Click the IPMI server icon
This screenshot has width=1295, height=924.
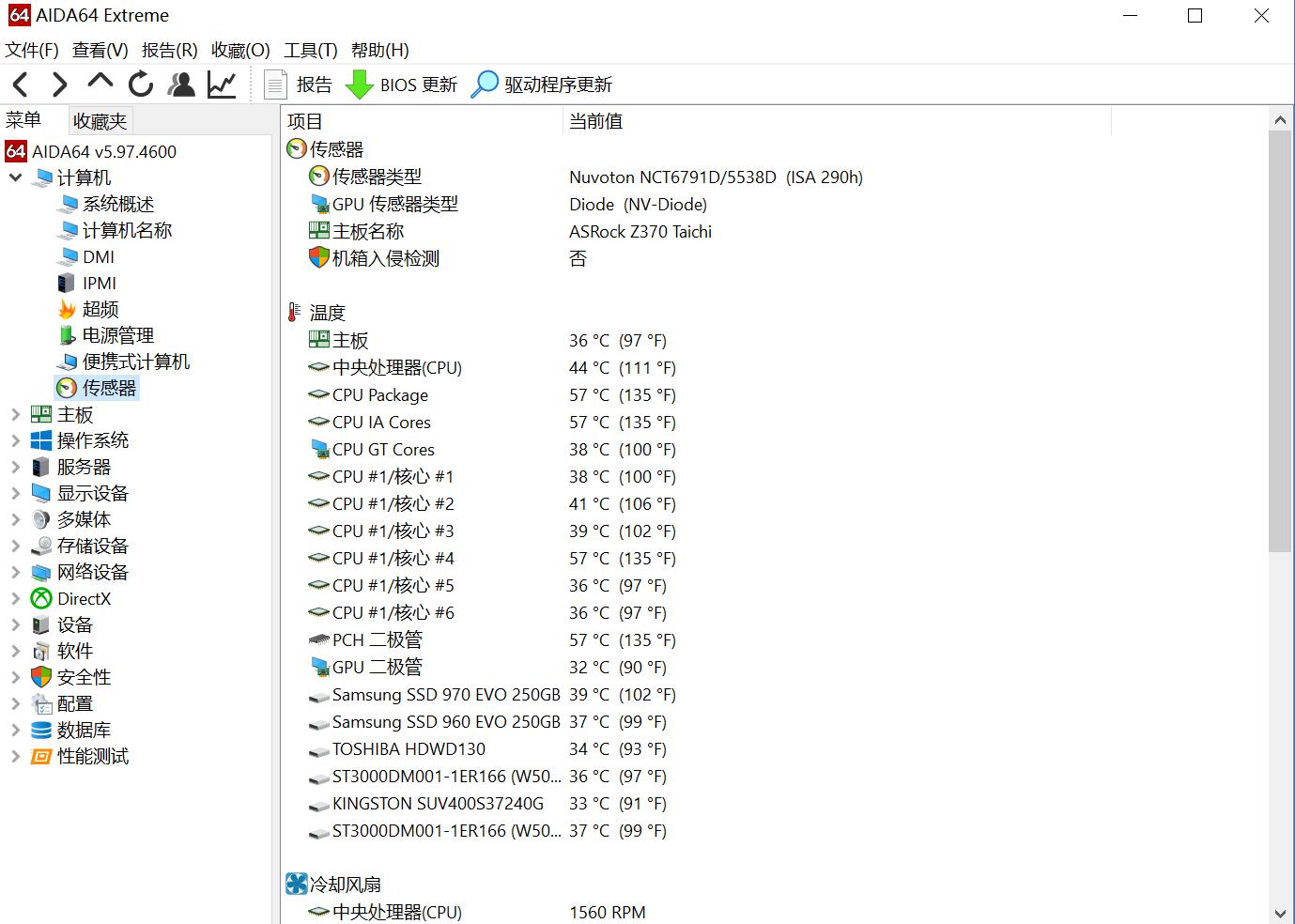pos(66,283)
